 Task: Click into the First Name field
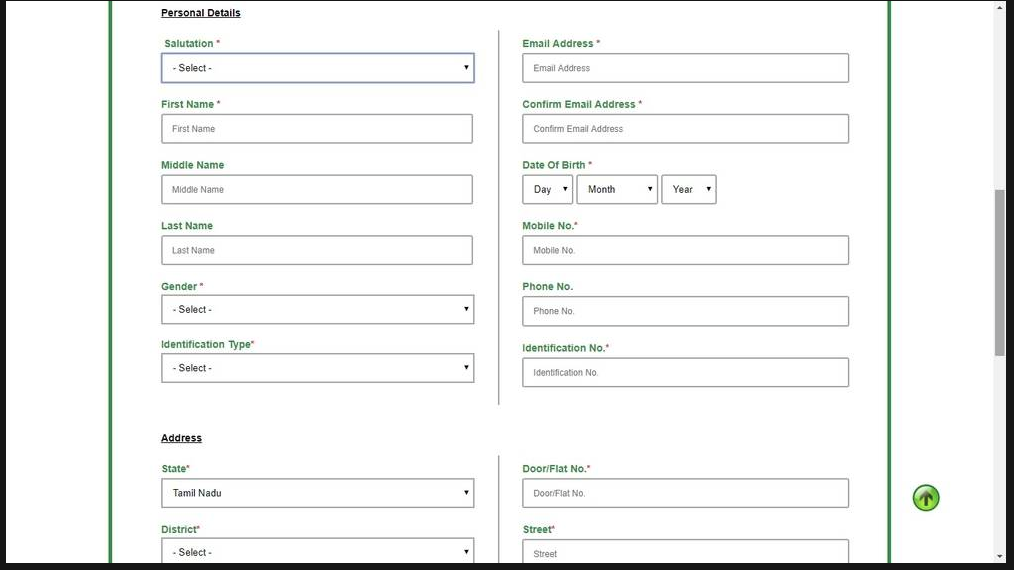[317, 129]
